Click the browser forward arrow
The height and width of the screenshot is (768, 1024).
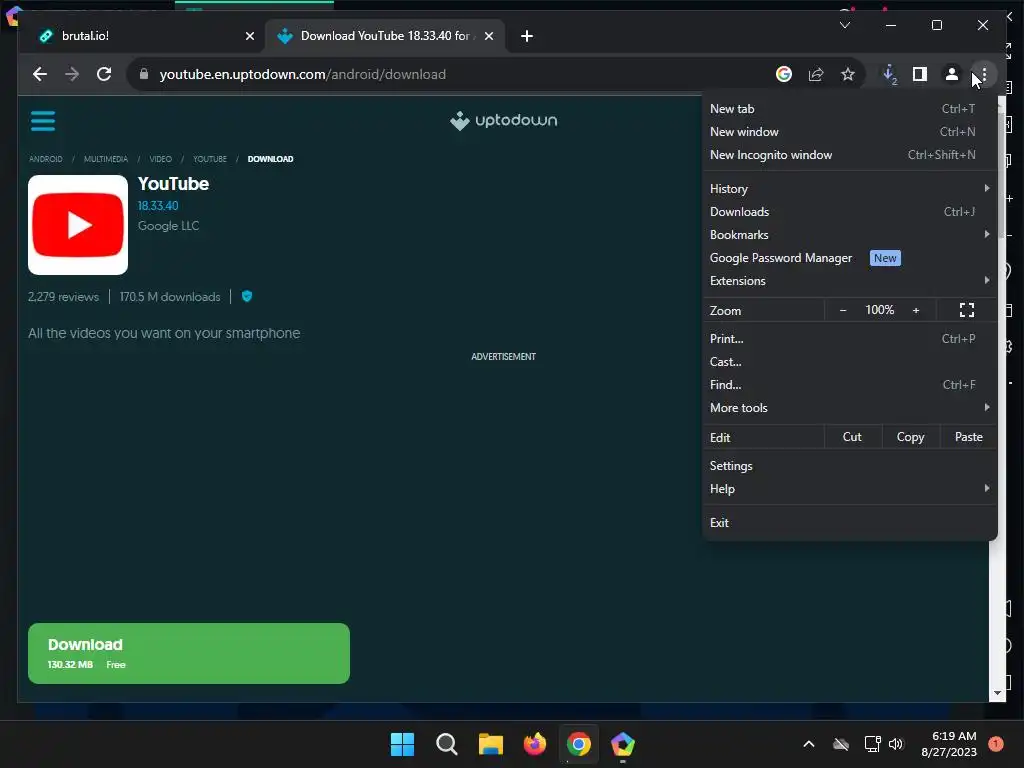point(72,74)
